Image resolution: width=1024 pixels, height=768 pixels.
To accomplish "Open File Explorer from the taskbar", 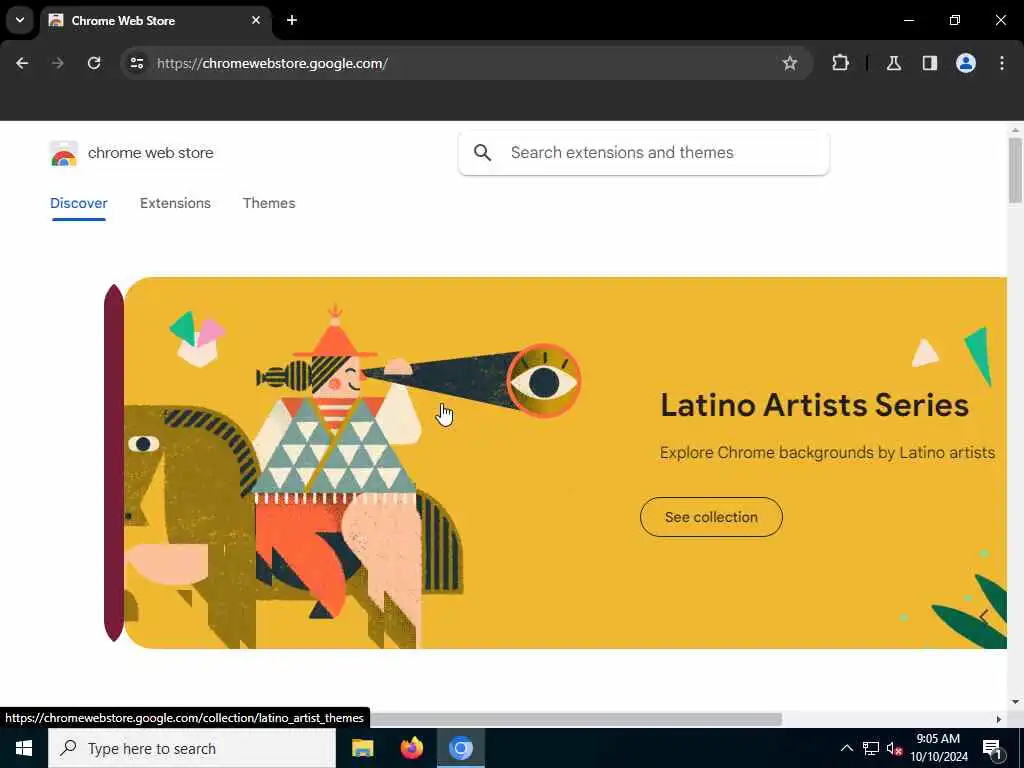I will (x=362, y=748).
